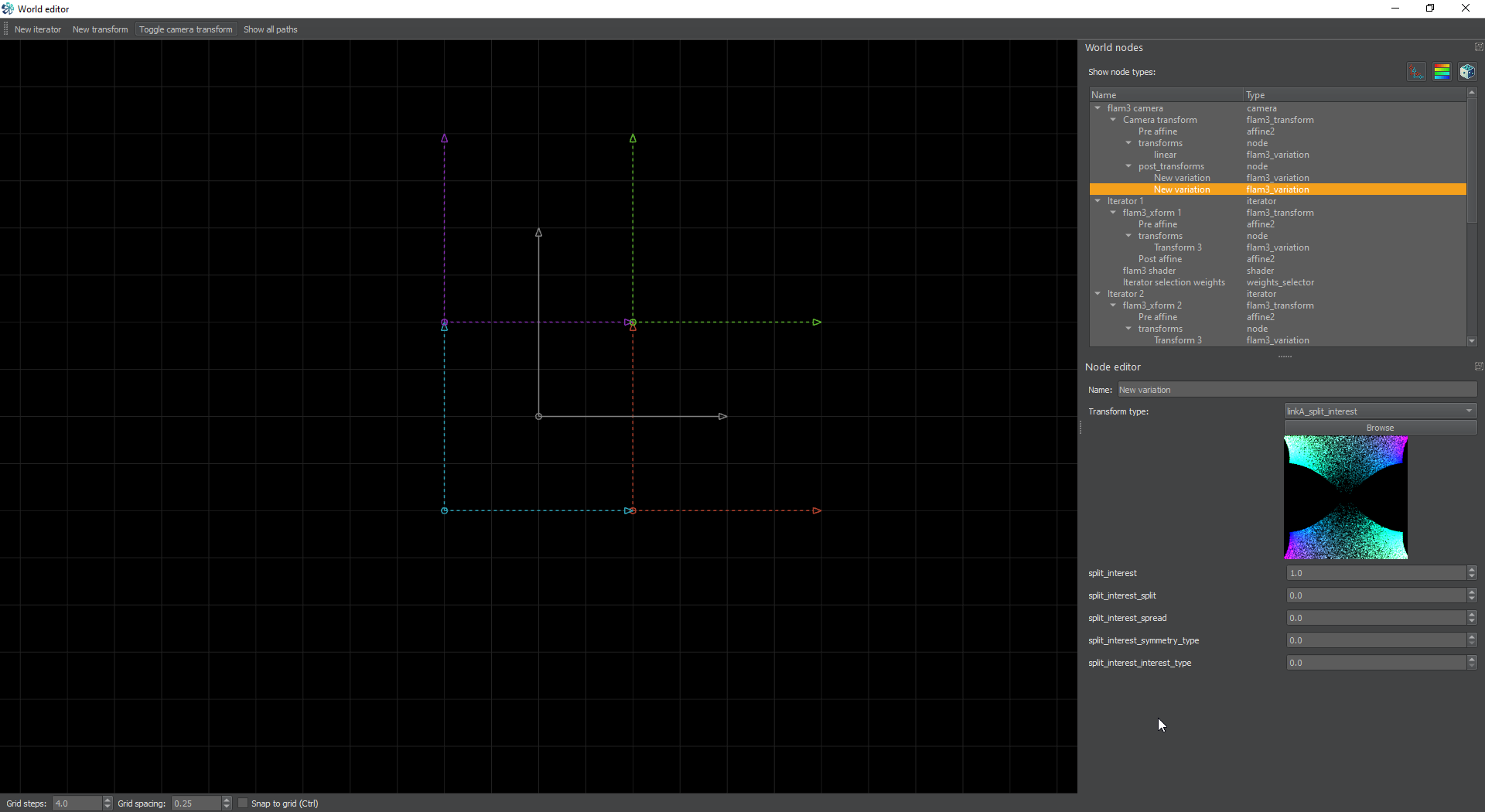The image size is (1485, 812).
Task: Toggle dice selector node filter icon
Action: coord(1467,72)
